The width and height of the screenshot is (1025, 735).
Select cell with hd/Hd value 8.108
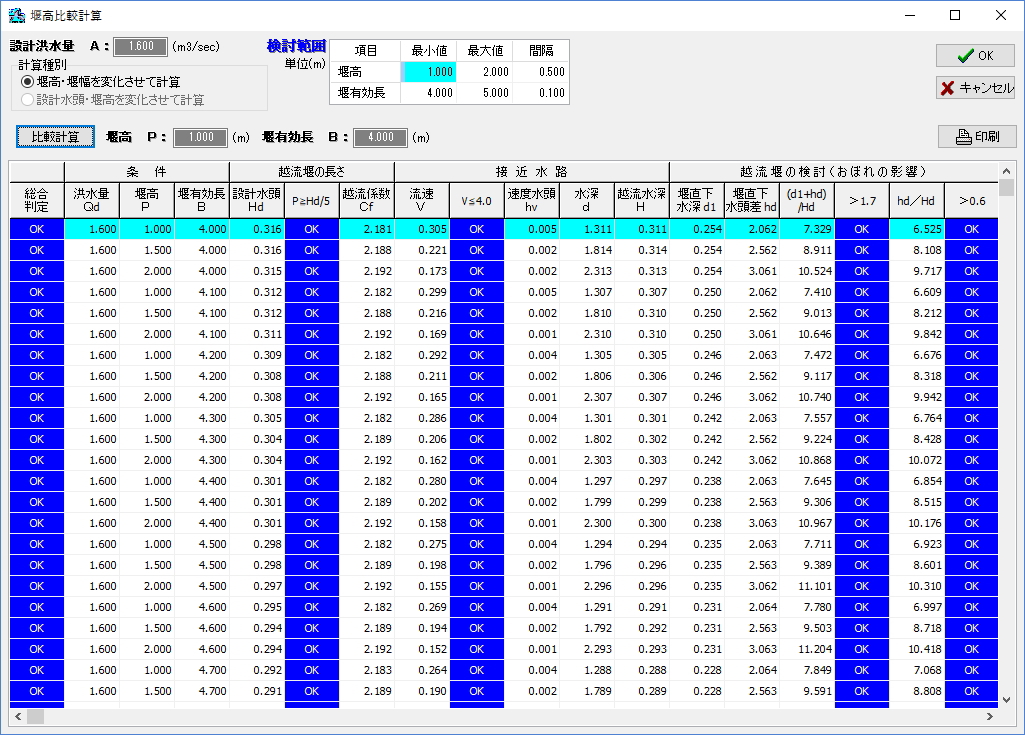click(x=916, y=250)
